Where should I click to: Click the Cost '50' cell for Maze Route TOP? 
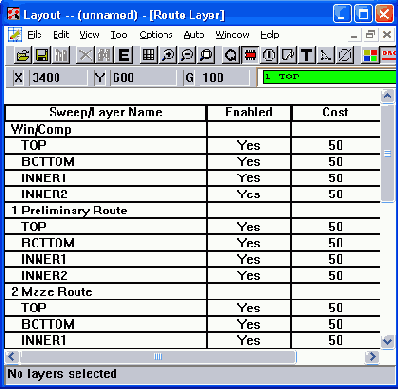pos(335,308)
